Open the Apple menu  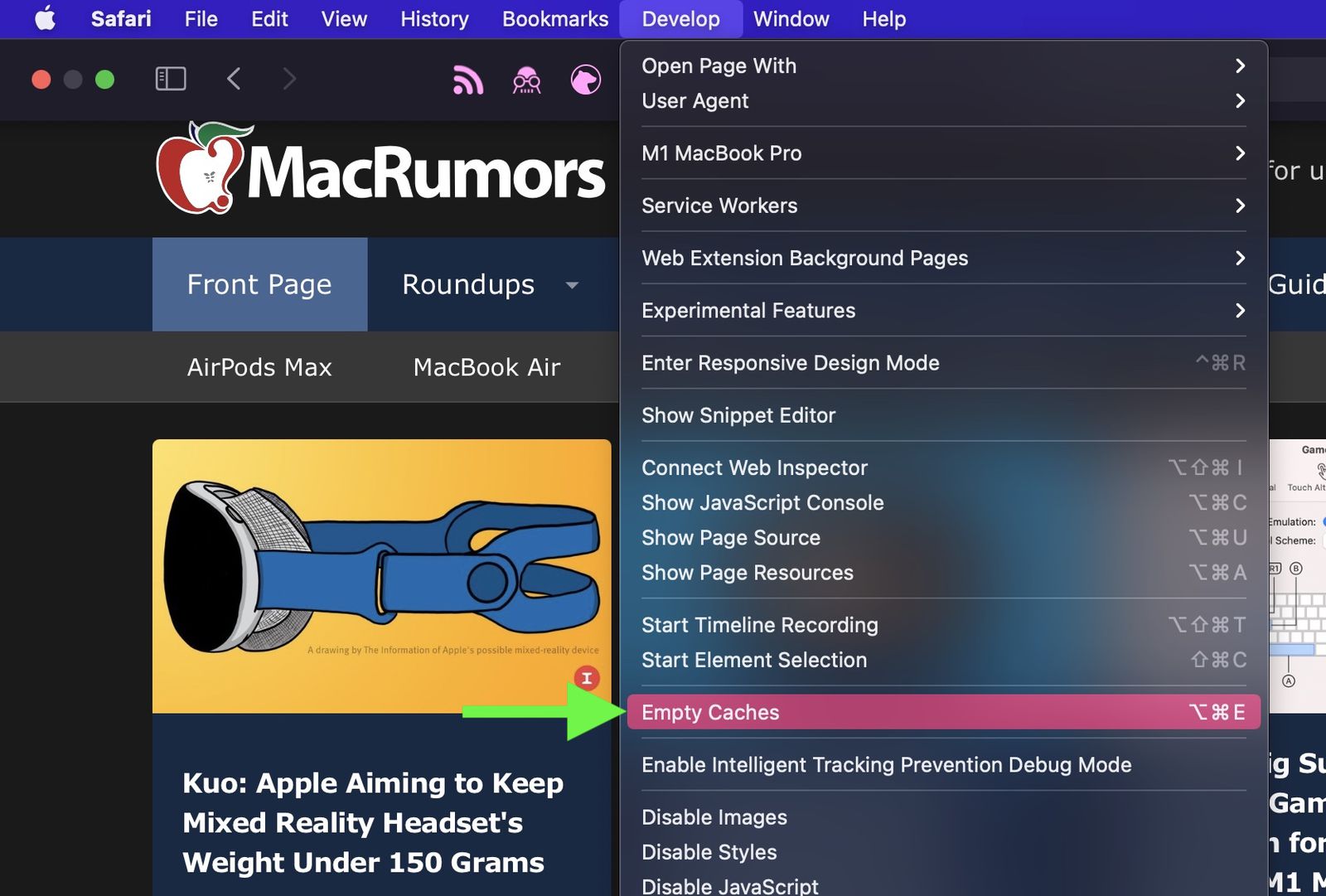click(x=46, y=18)
